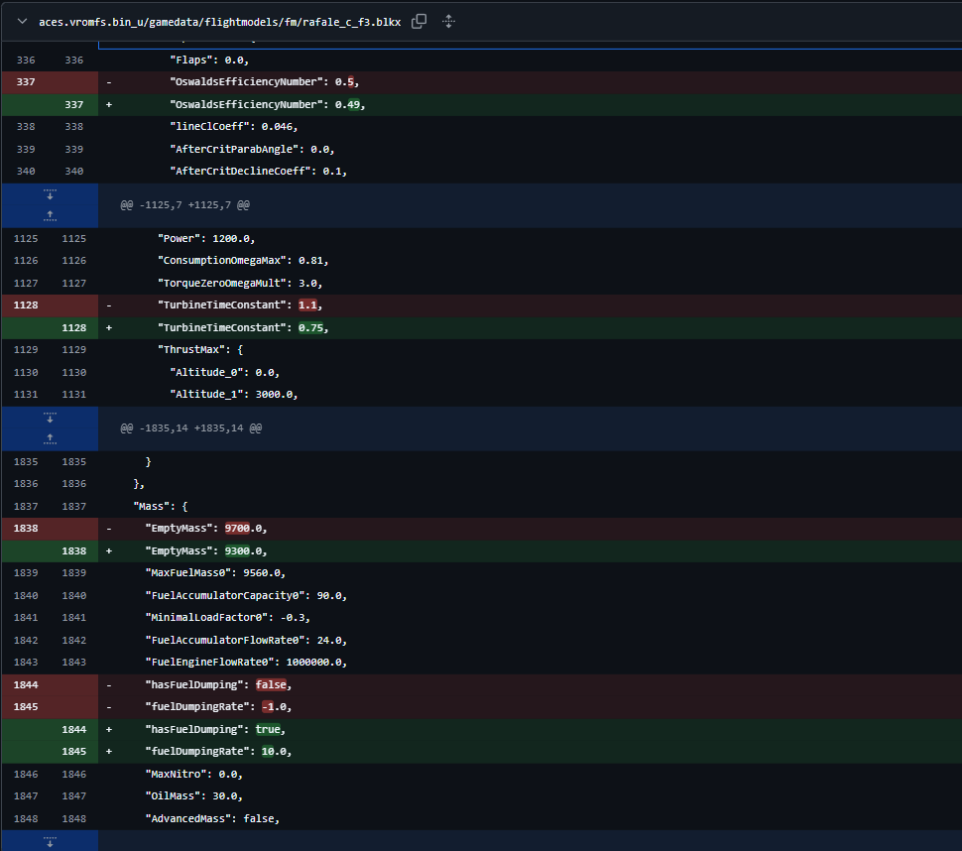Expand up at the -1125,7 hunk header
The image size is (962, 851).
point(50,215)
